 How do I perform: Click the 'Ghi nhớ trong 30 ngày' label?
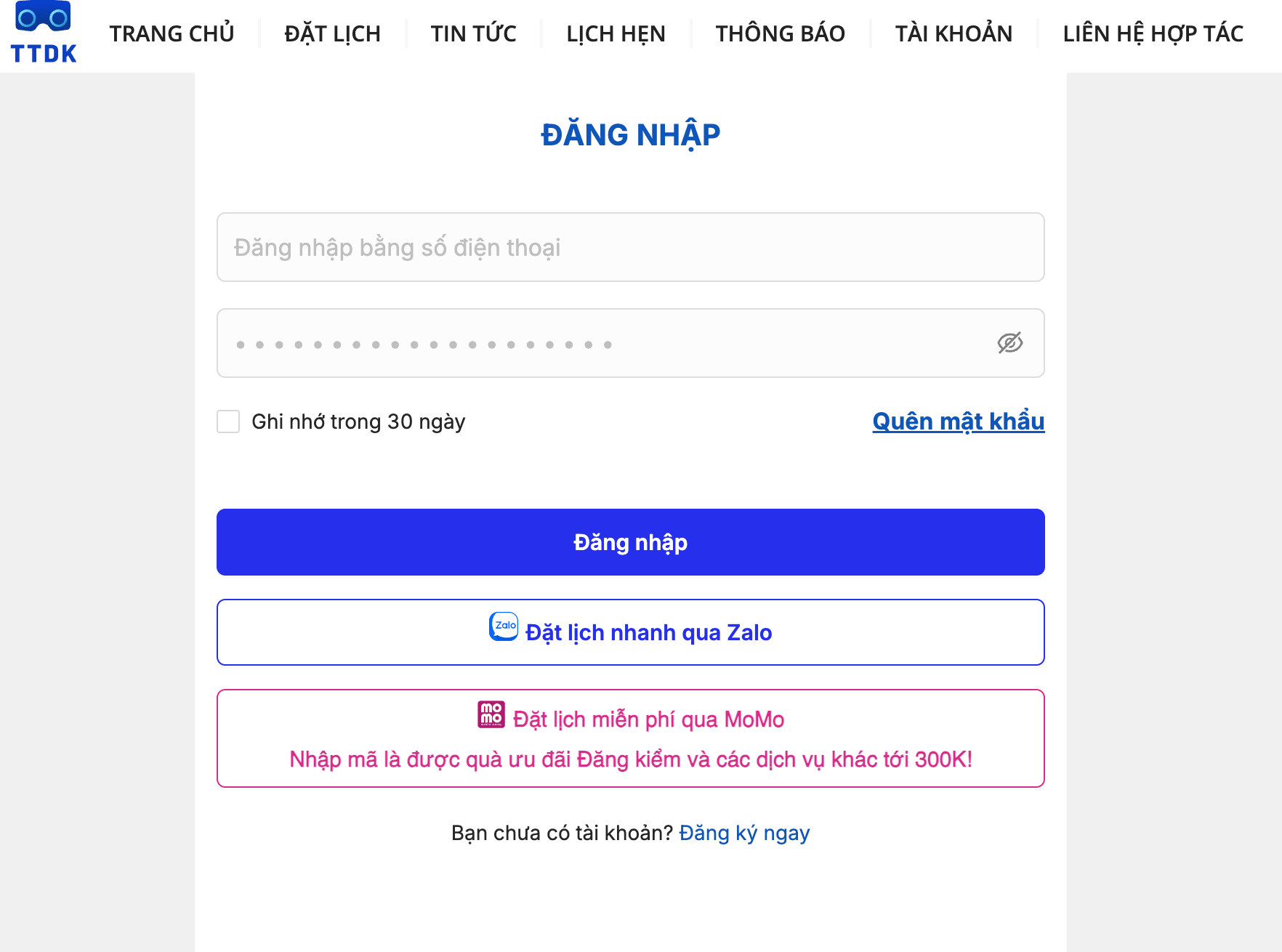358,421
